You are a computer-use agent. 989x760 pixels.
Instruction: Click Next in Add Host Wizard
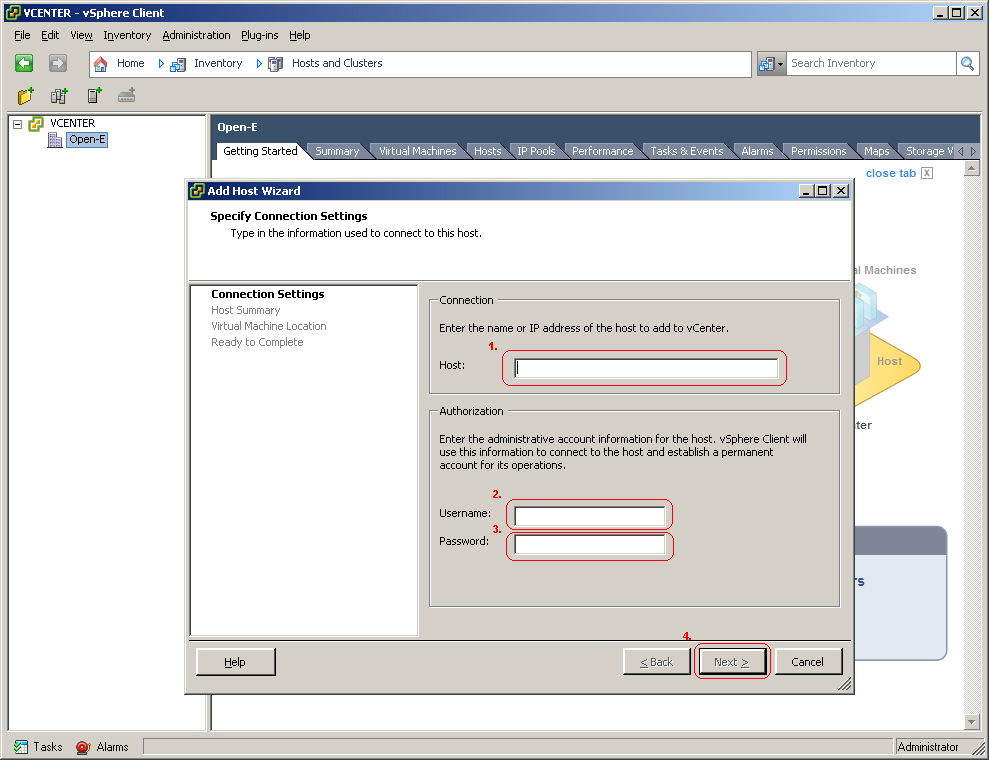(732, 662)
